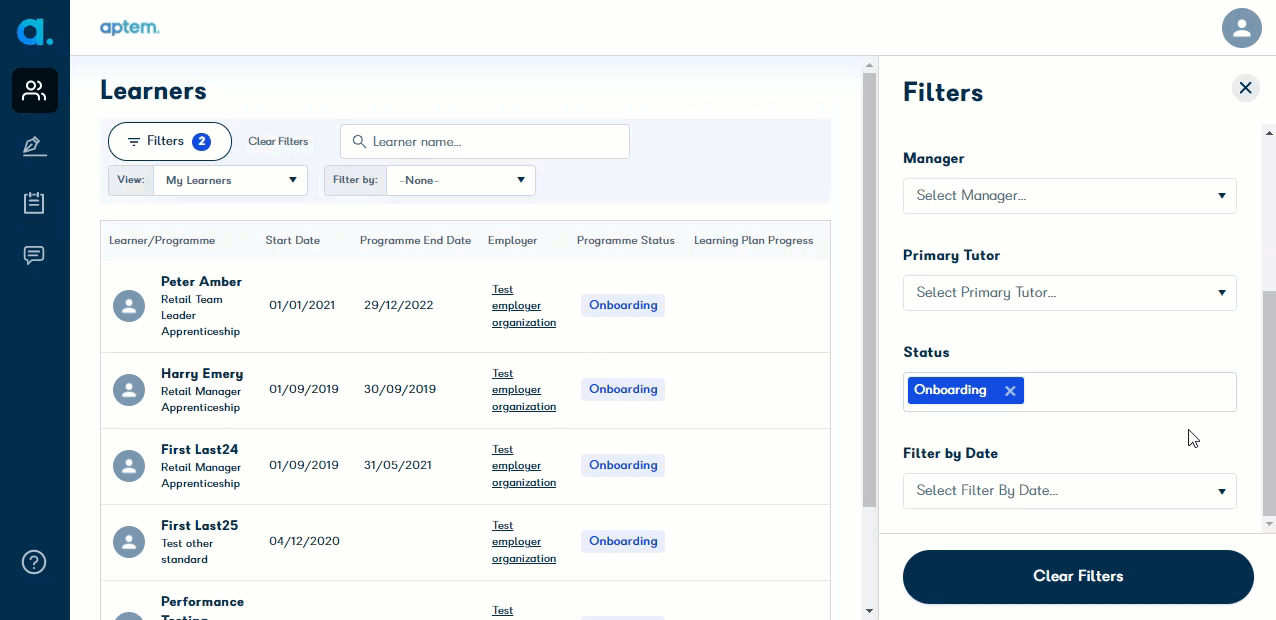Open the Filters button with badge
Screen dimensions: 1276x620
click(170, 142)
